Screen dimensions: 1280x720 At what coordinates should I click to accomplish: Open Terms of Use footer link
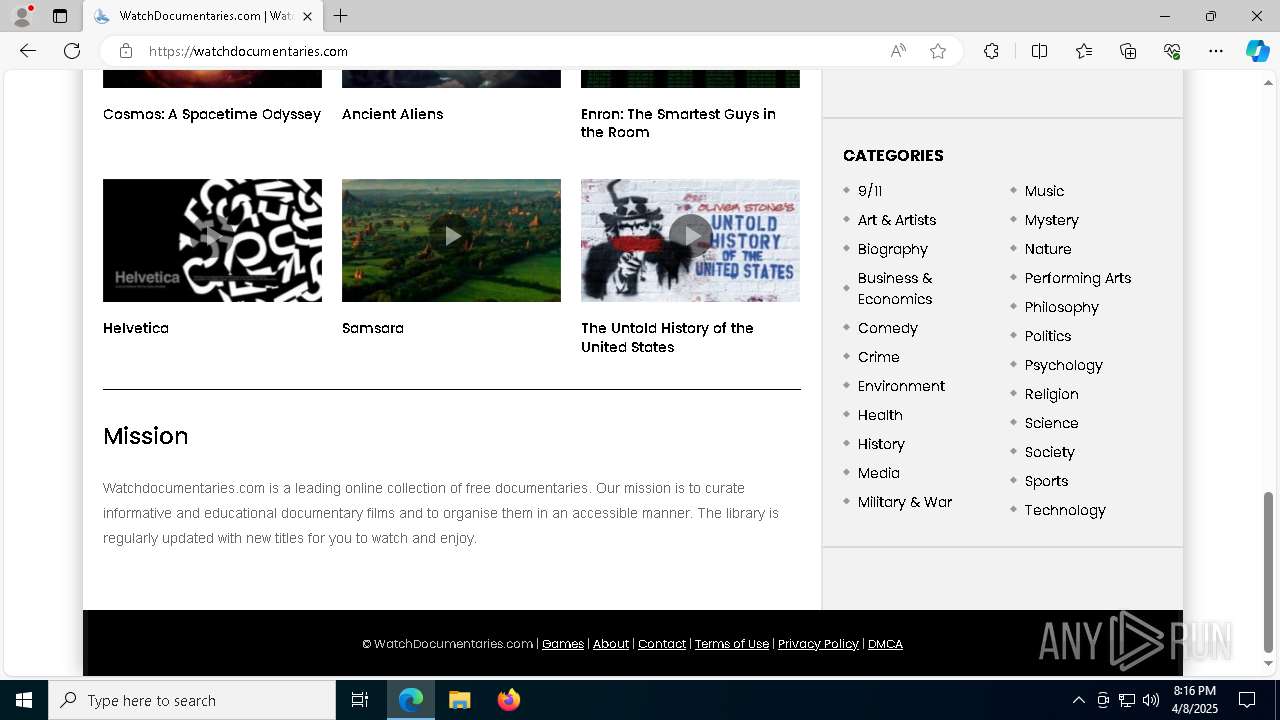pyautogui.click(x=732, y=644)
